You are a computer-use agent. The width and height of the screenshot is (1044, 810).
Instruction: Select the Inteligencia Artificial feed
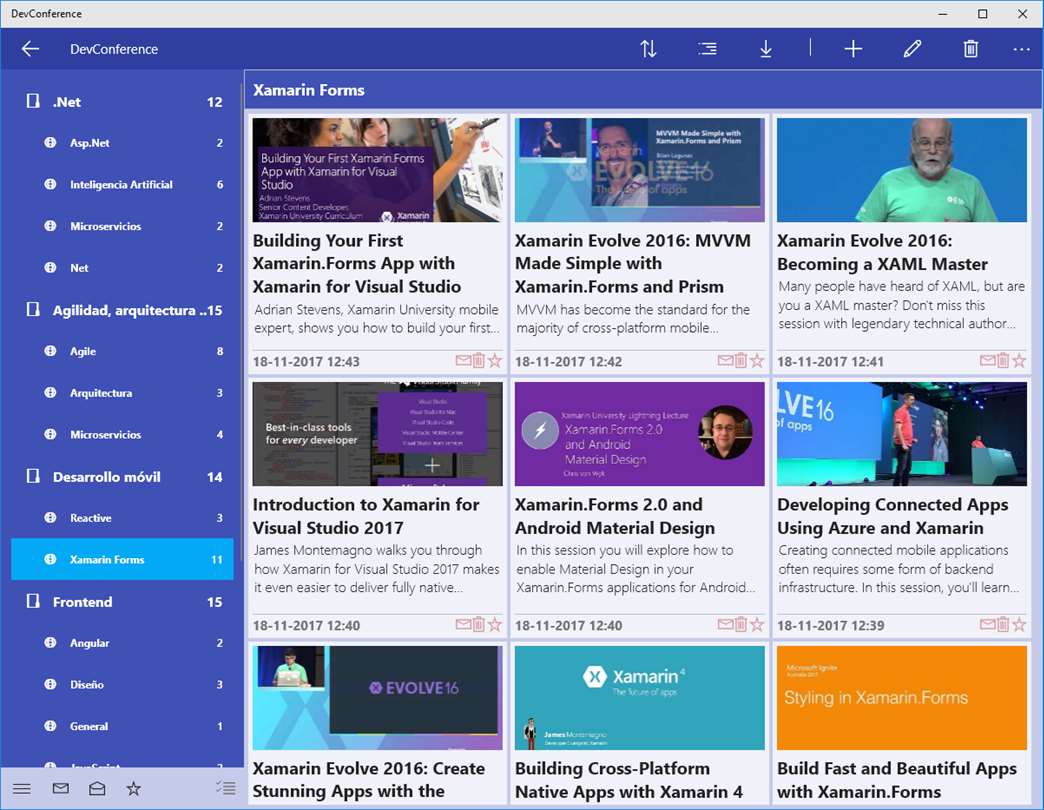point(123,184)
